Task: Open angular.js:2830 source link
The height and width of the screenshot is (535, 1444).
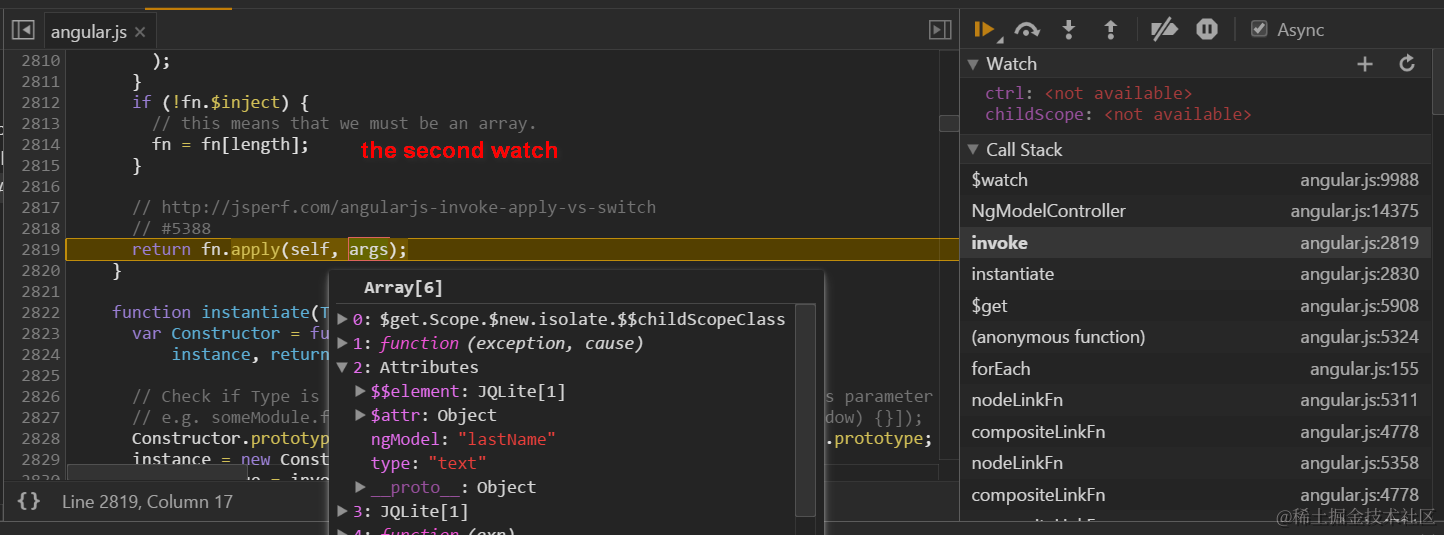Action: (1359, 274)
